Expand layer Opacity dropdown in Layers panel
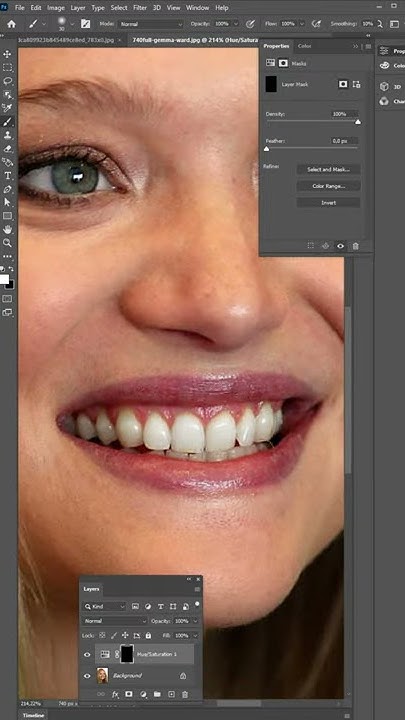This screenshot has height=720, width=405. [x=196, y=621]
